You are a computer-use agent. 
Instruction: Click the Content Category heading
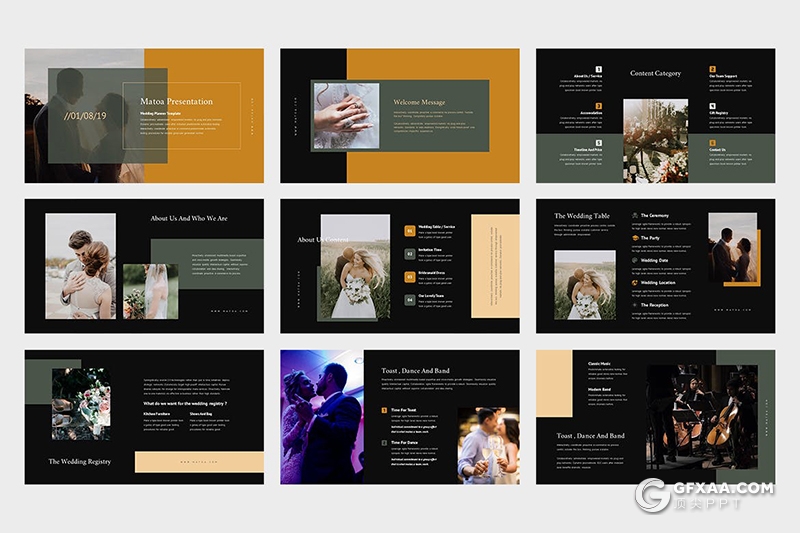coord(655,73)
